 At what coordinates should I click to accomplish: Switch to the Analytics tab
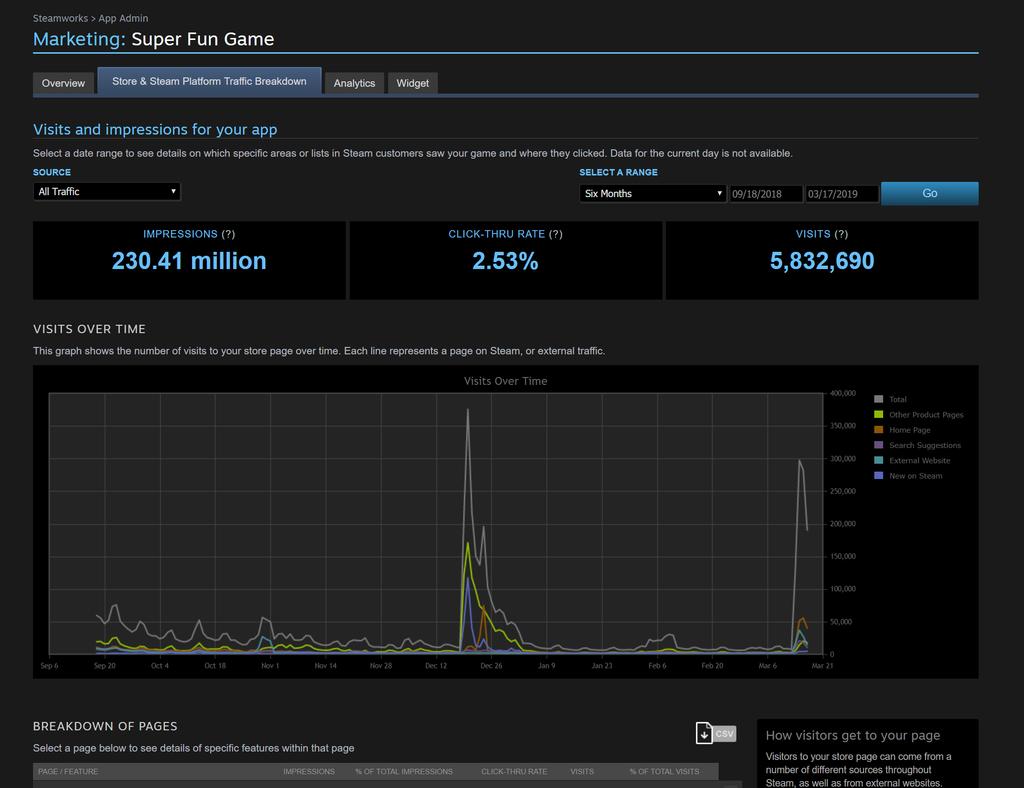coord(355,83)
